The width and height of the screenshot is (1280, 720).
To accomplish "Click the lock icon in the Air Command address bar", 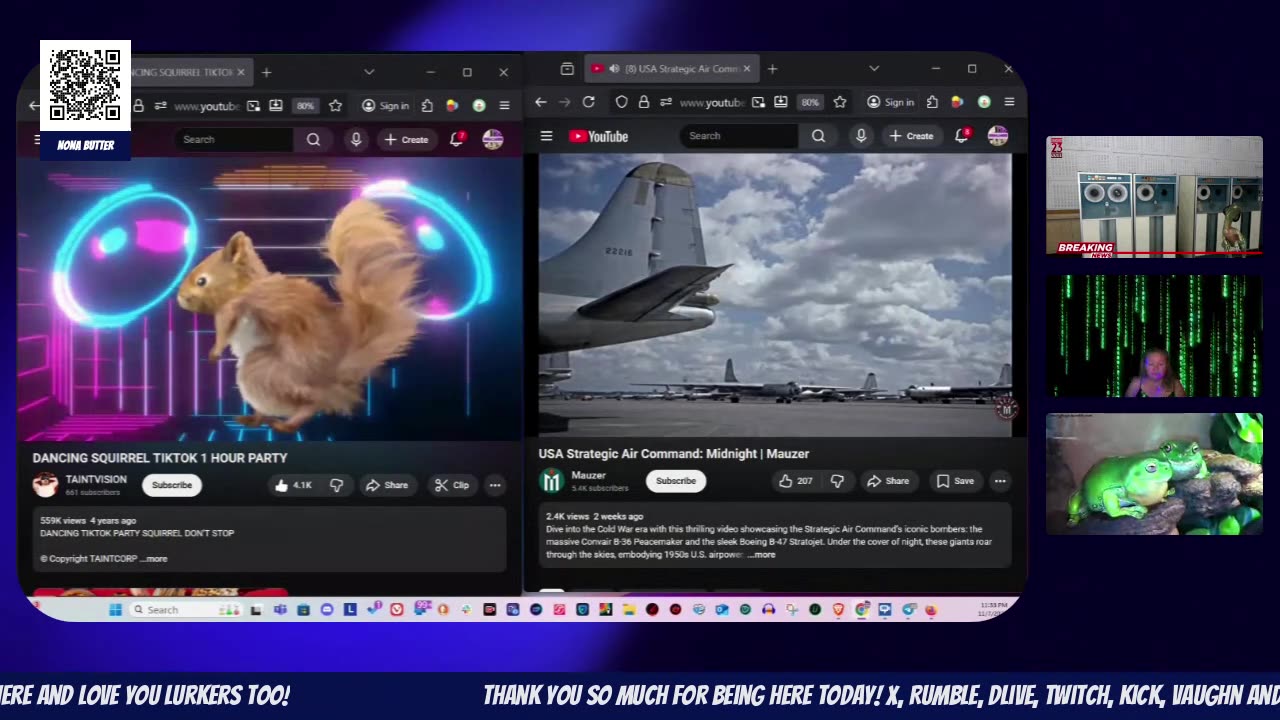I will [643, 102].
